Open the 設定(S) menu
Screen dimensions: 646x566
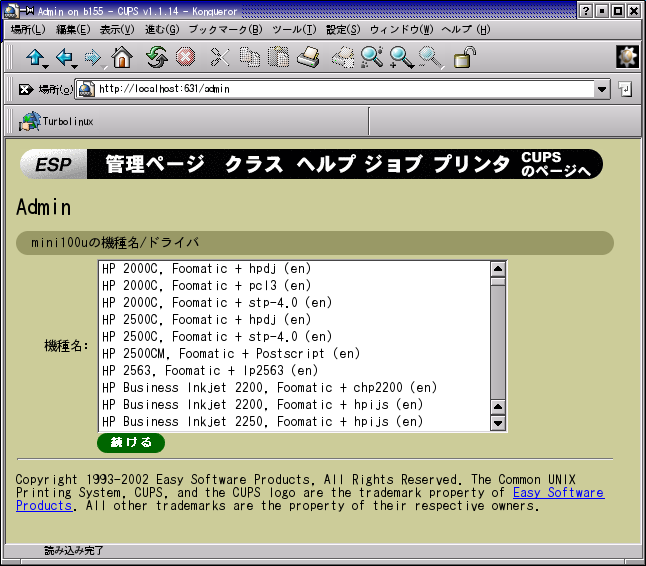coord(343,29)
